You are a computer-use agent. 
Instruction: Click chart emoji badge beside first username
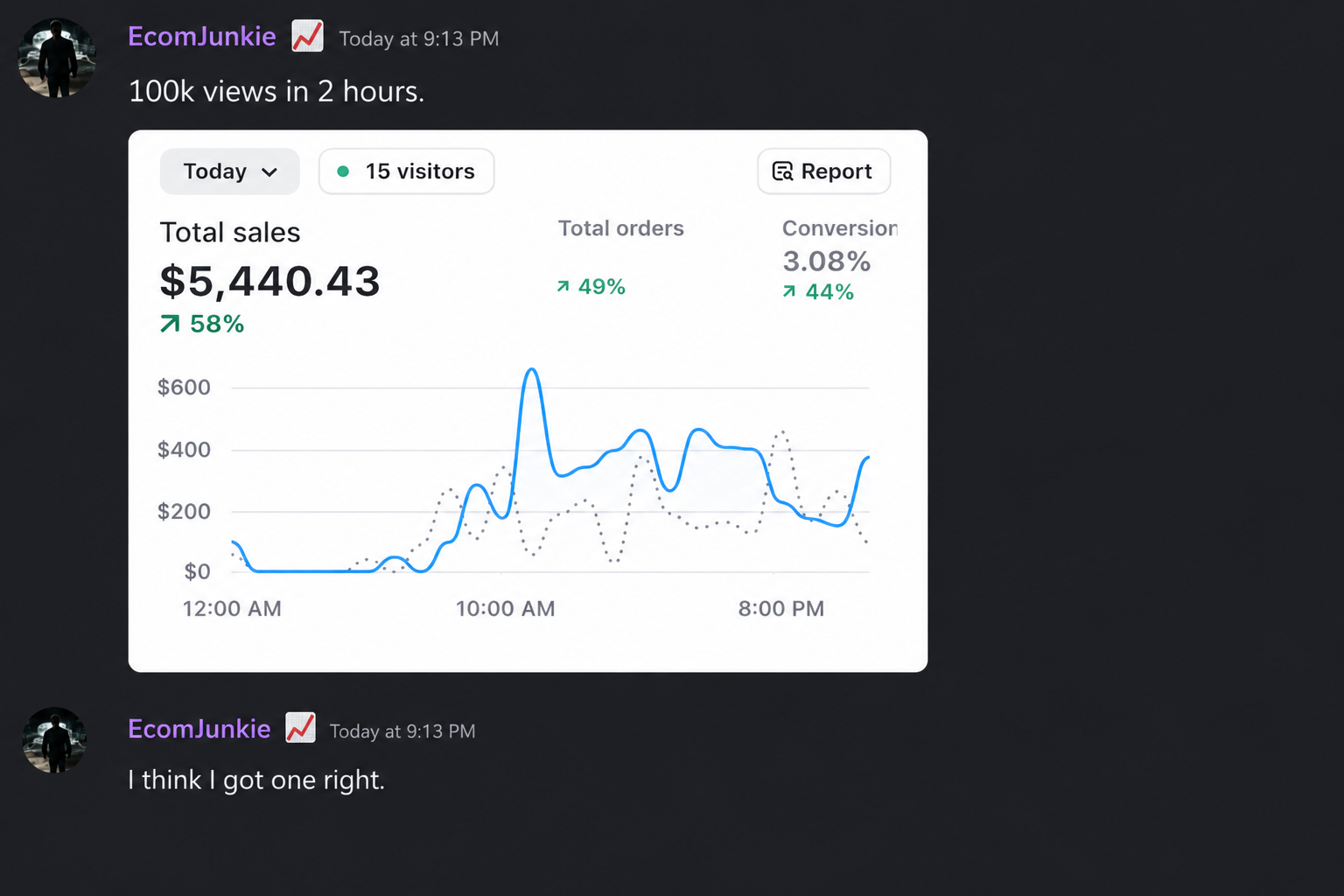tap(307, 37)
